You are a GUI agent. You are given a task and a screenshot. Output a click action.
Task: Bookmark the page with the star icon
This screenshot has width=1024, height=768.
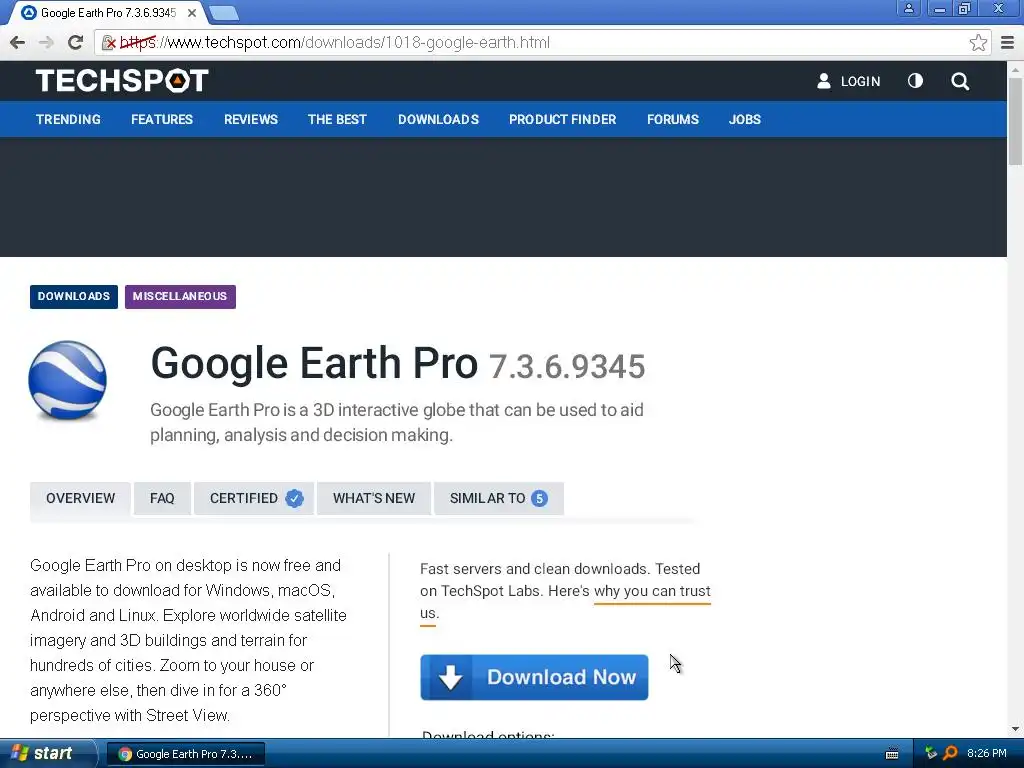[978, 43]
